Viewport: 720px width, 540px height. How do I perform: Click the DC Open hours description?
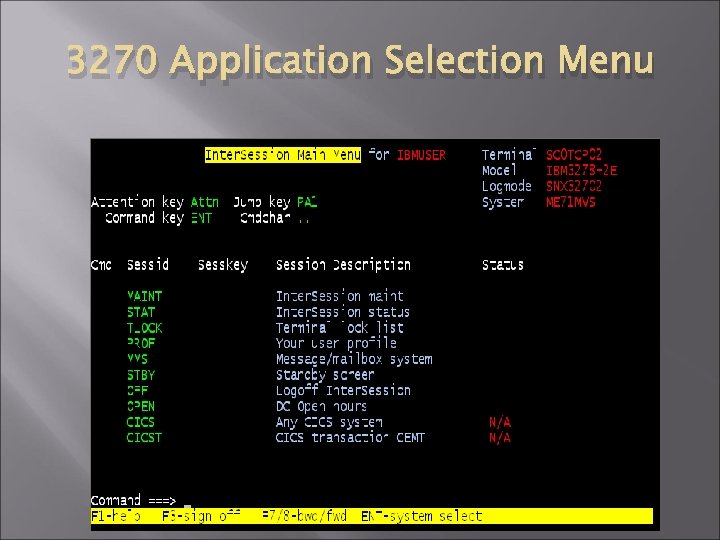pos(321,406)
